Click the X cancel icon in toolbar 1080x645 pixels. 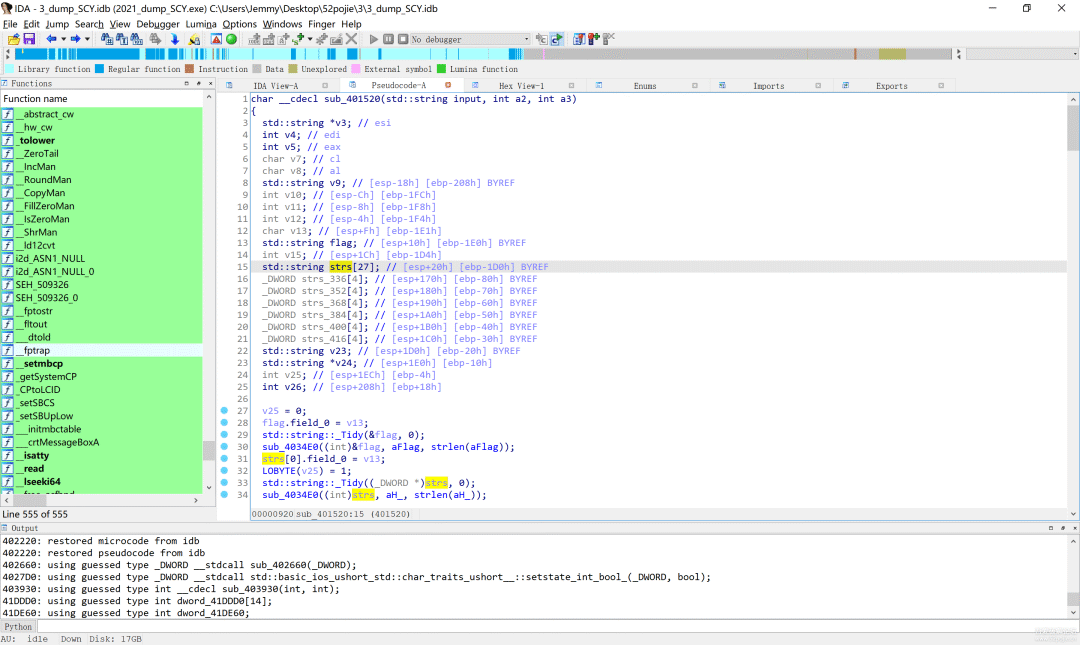351,39
